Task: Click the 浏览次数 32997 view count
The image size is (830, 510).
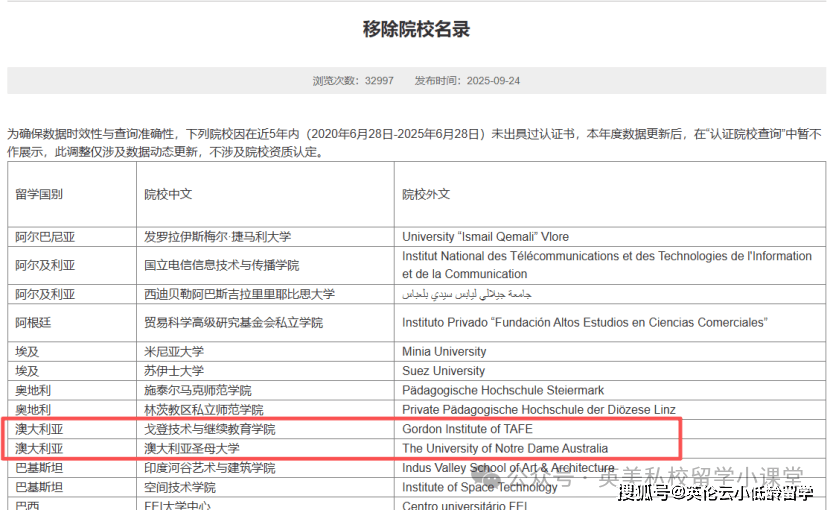Action: coord(353,81)
